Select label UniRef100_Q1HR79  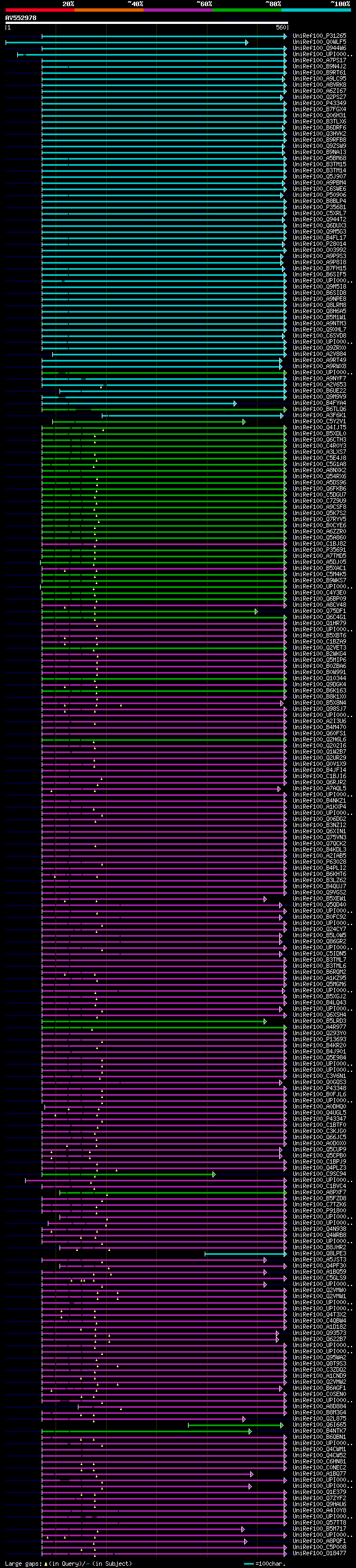tap(319, 624)
